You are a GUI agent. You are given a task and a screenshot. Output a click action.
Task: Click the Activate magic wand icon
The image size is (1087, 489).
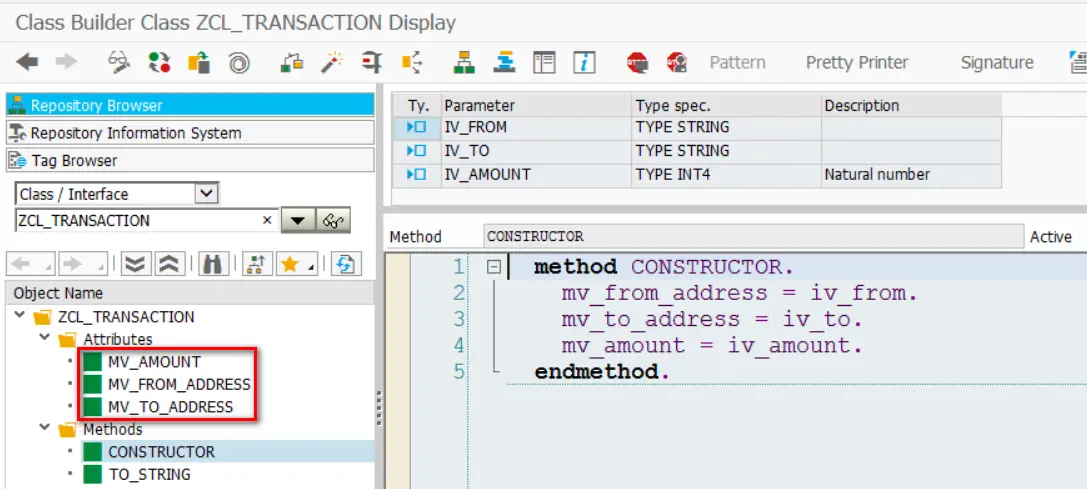pos(332,62)
